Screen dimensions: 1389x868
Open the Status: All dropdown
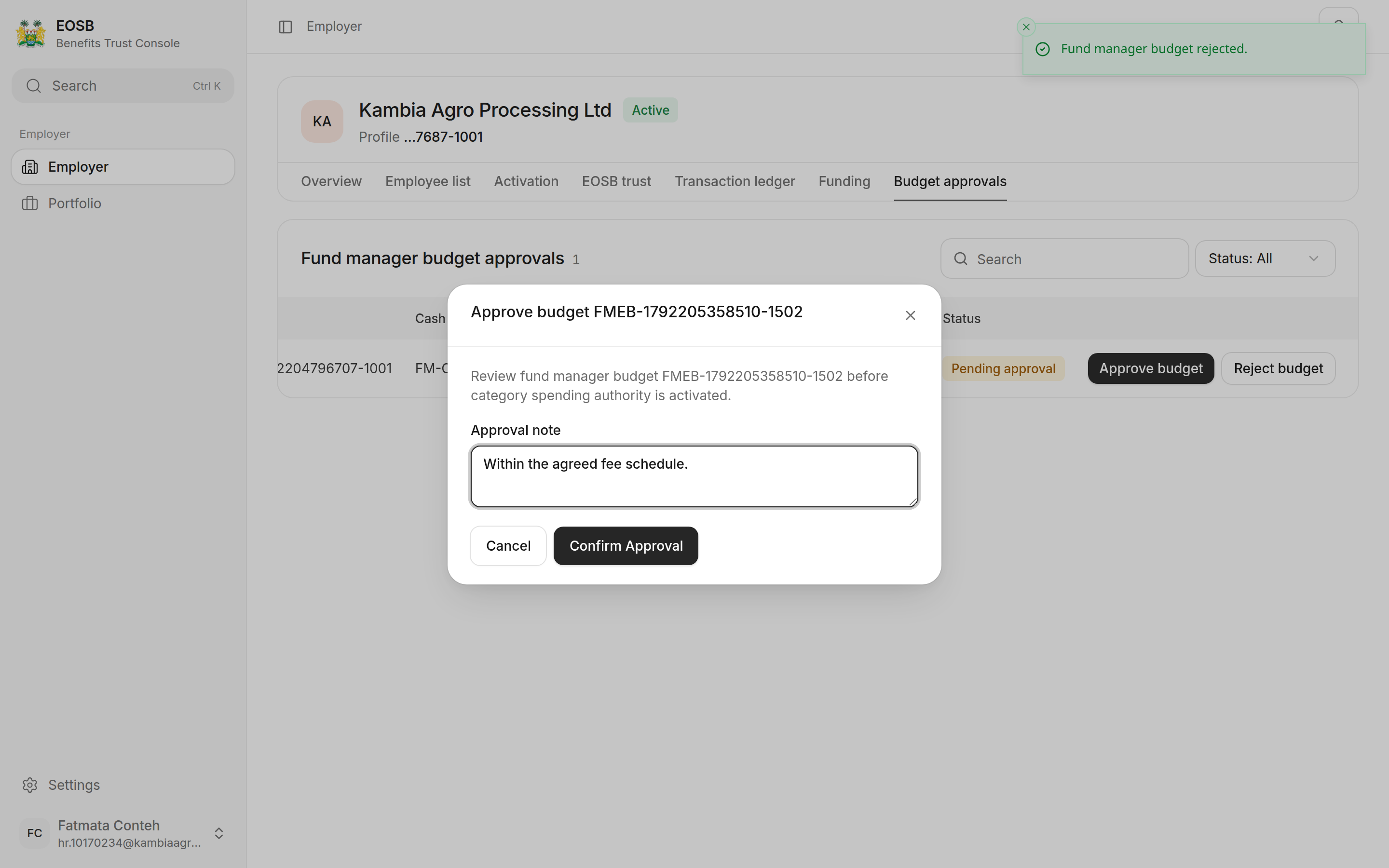coord(1265,259)
